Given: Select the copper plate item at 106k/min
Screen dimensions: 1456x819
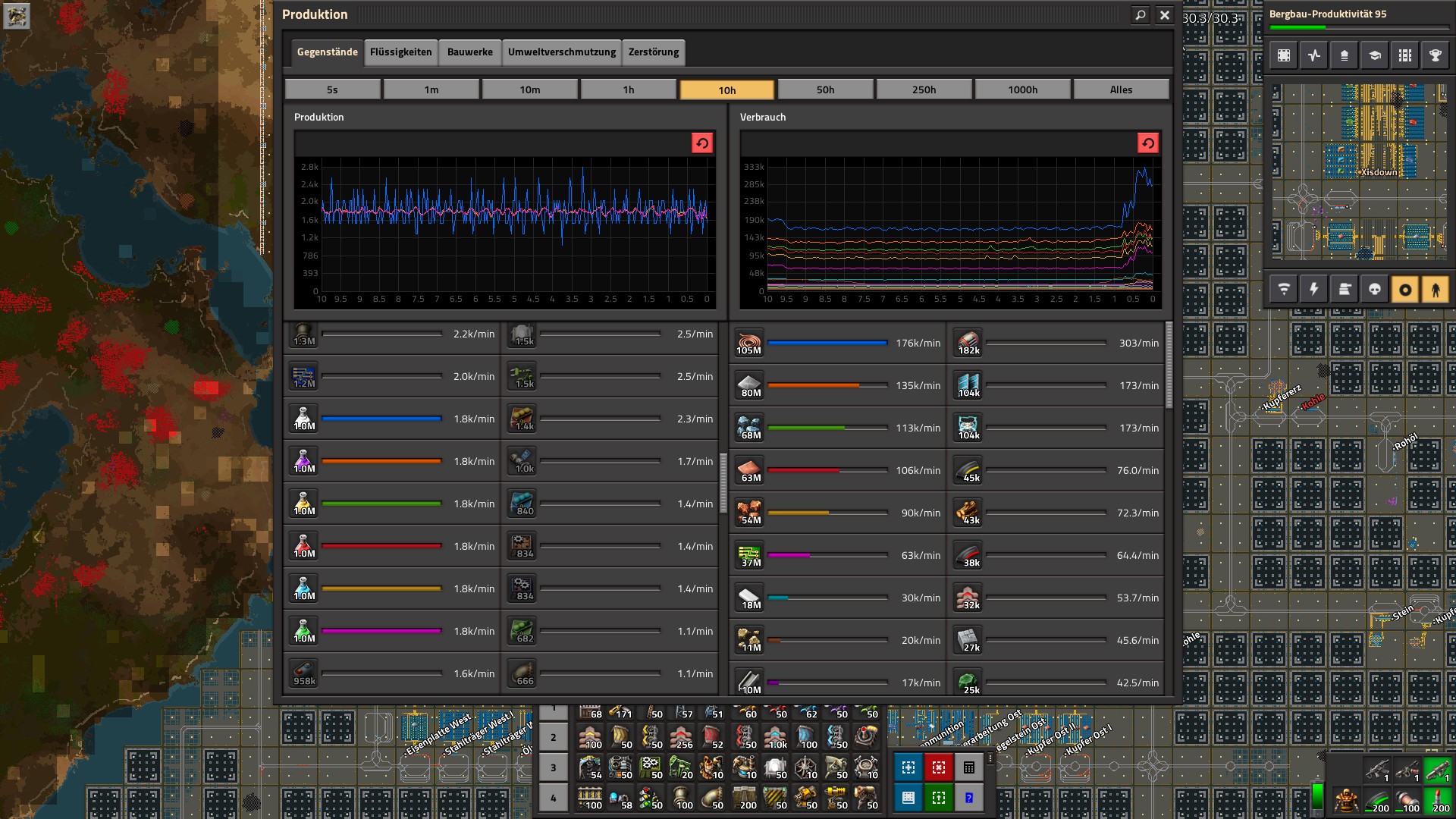Looking at the screenshot, I should click(748, 470).
